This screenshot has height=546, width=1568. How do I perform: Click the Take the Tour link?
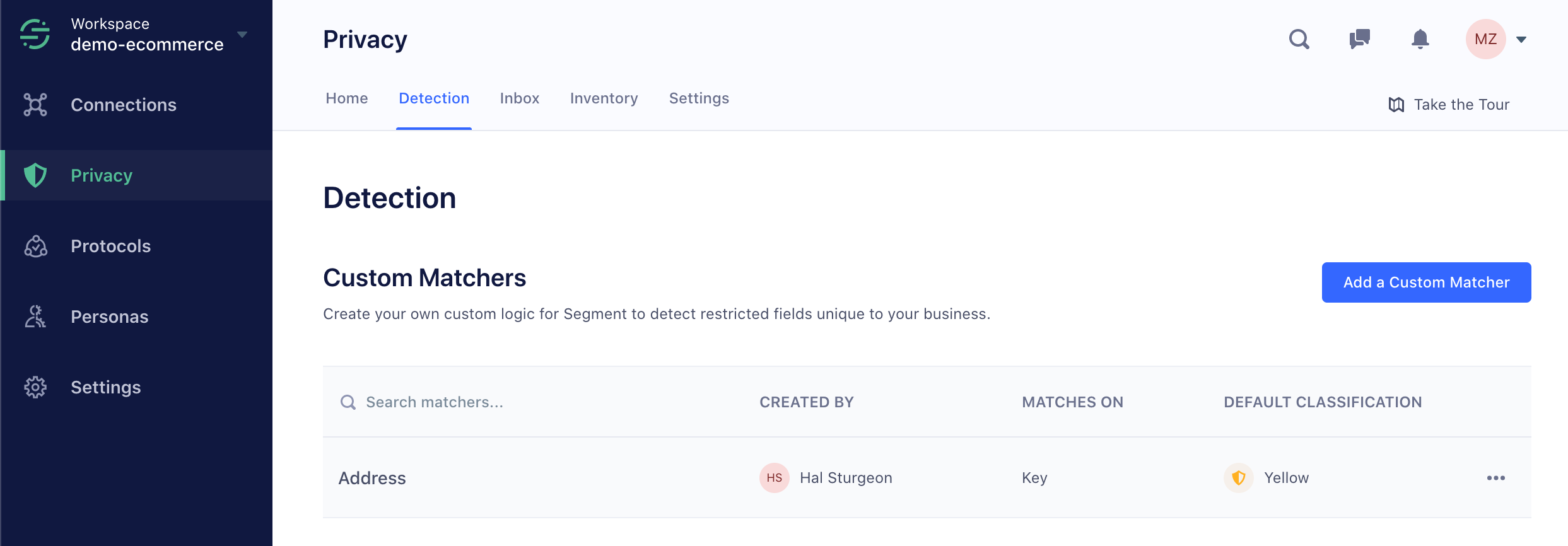tap(1449, 105)
